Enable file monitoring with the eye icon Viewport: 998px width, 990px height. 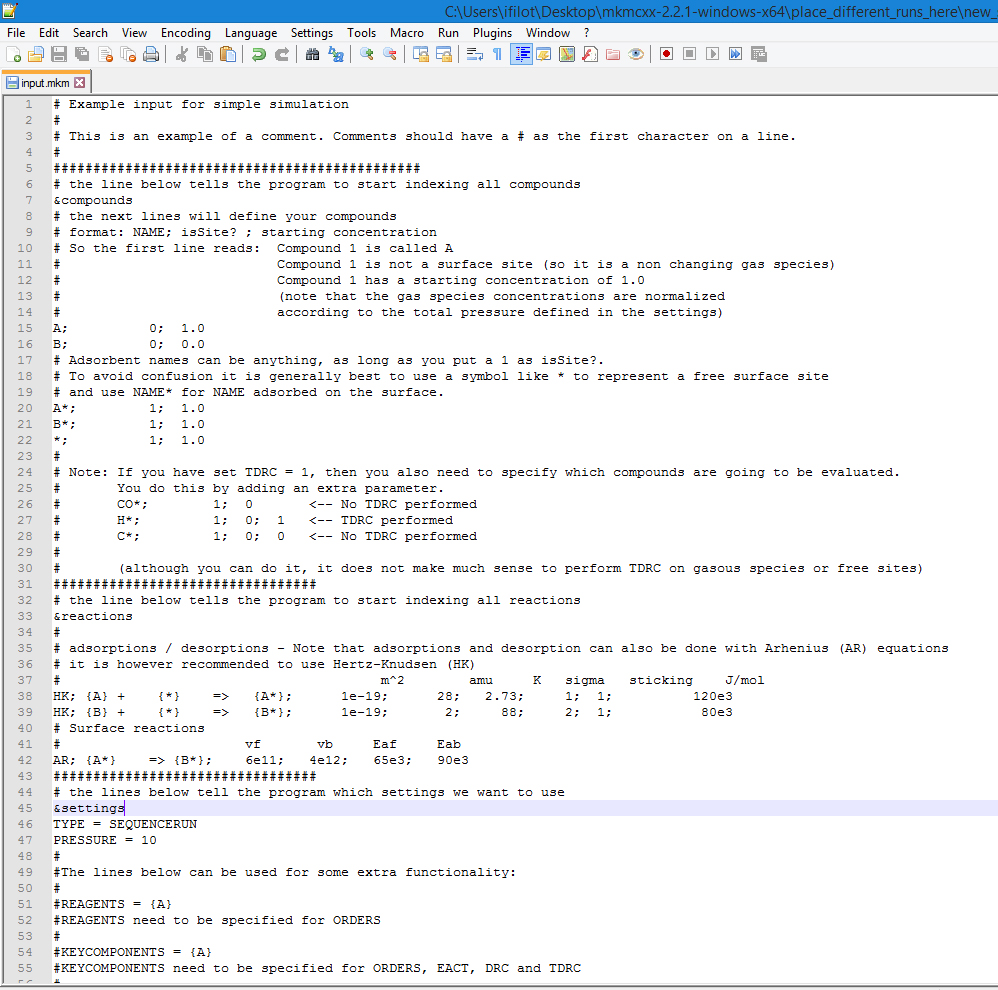coord(636,54)
